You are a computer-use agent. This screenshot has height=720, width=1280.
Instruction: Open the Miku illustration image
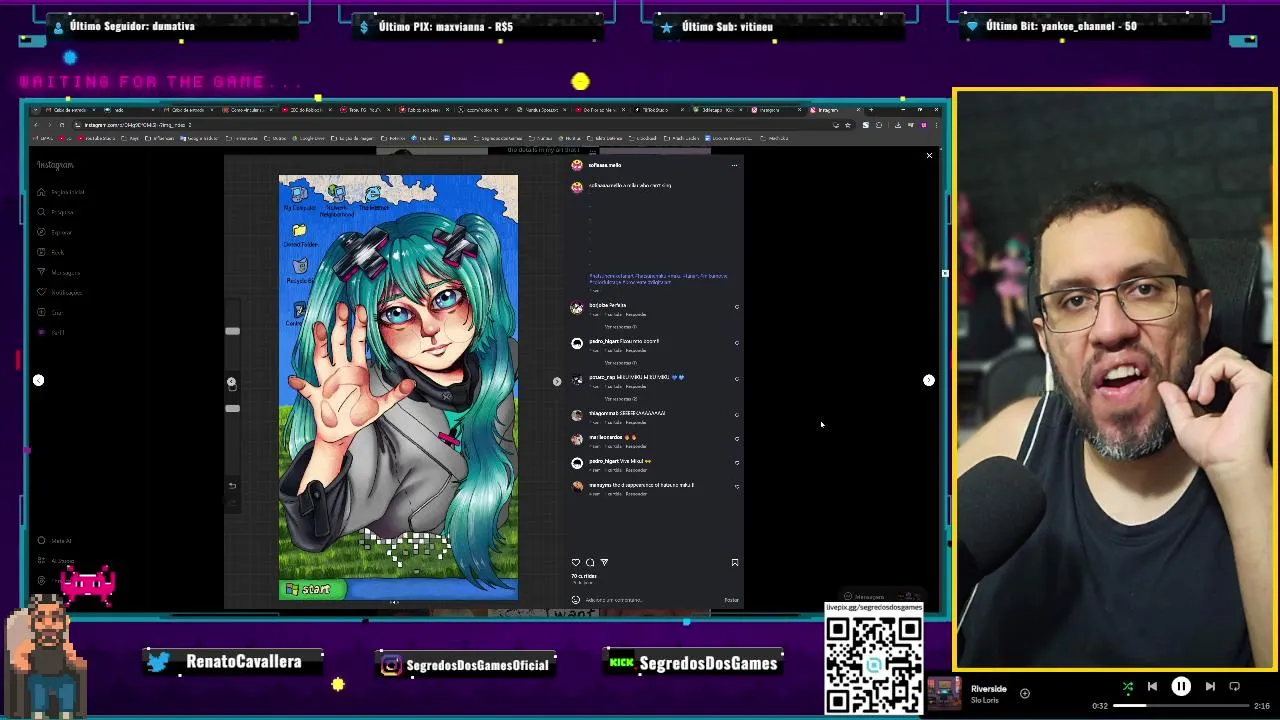[398, 388]
